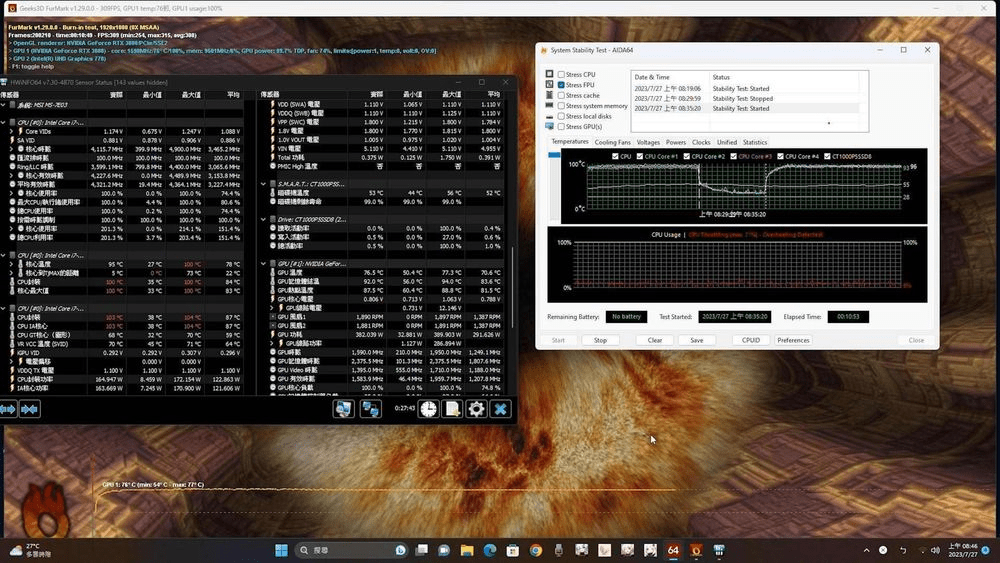
Task: Collapse the S.M.A.R.T. CT1000P5S sensor group
Action: (x=263, y=184)
